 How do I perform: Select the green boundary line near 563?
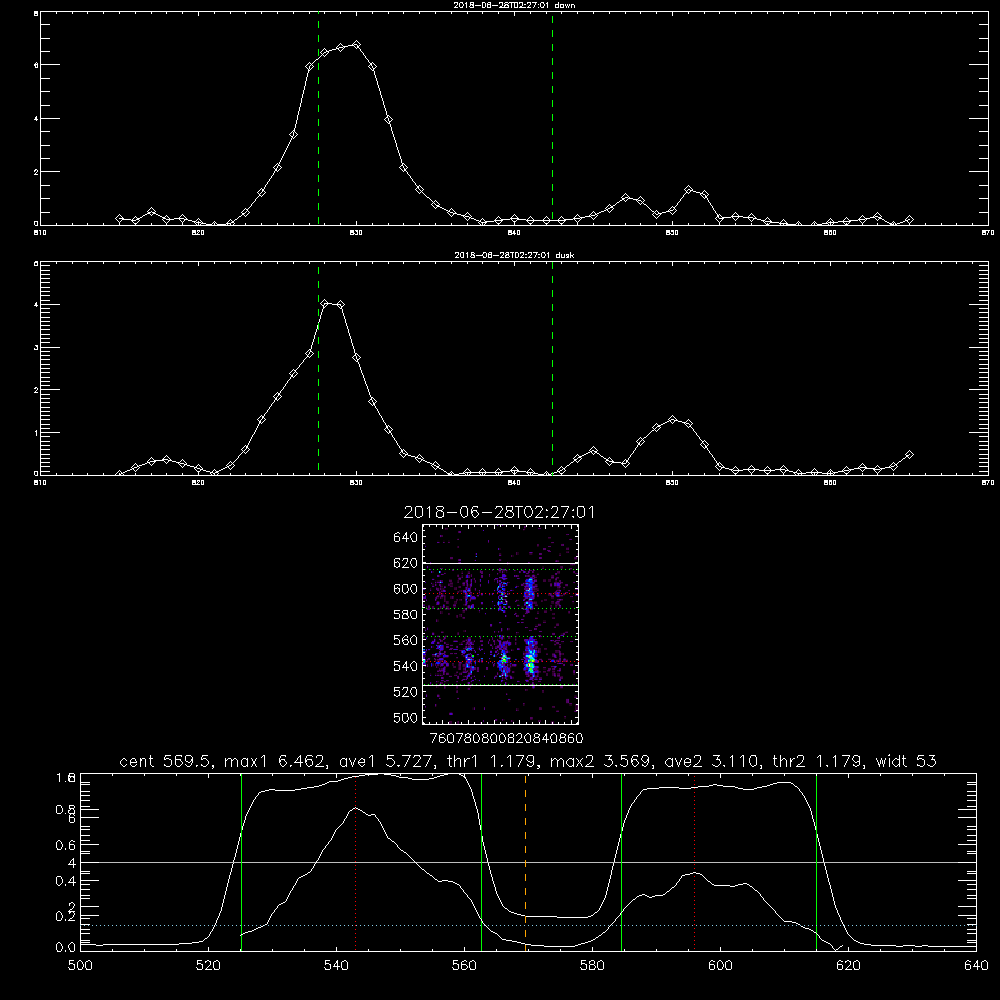tap(482, 862)
